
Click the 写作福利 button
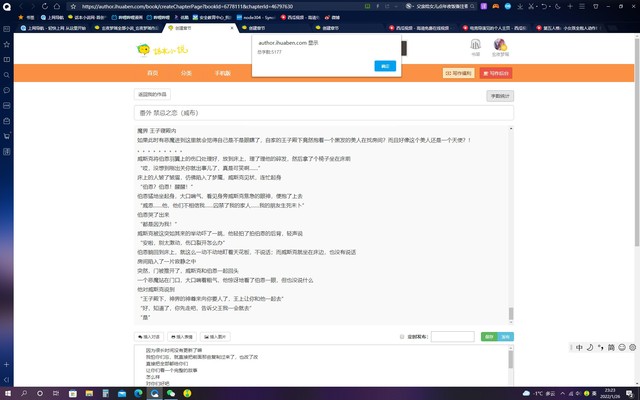(458, 73)
